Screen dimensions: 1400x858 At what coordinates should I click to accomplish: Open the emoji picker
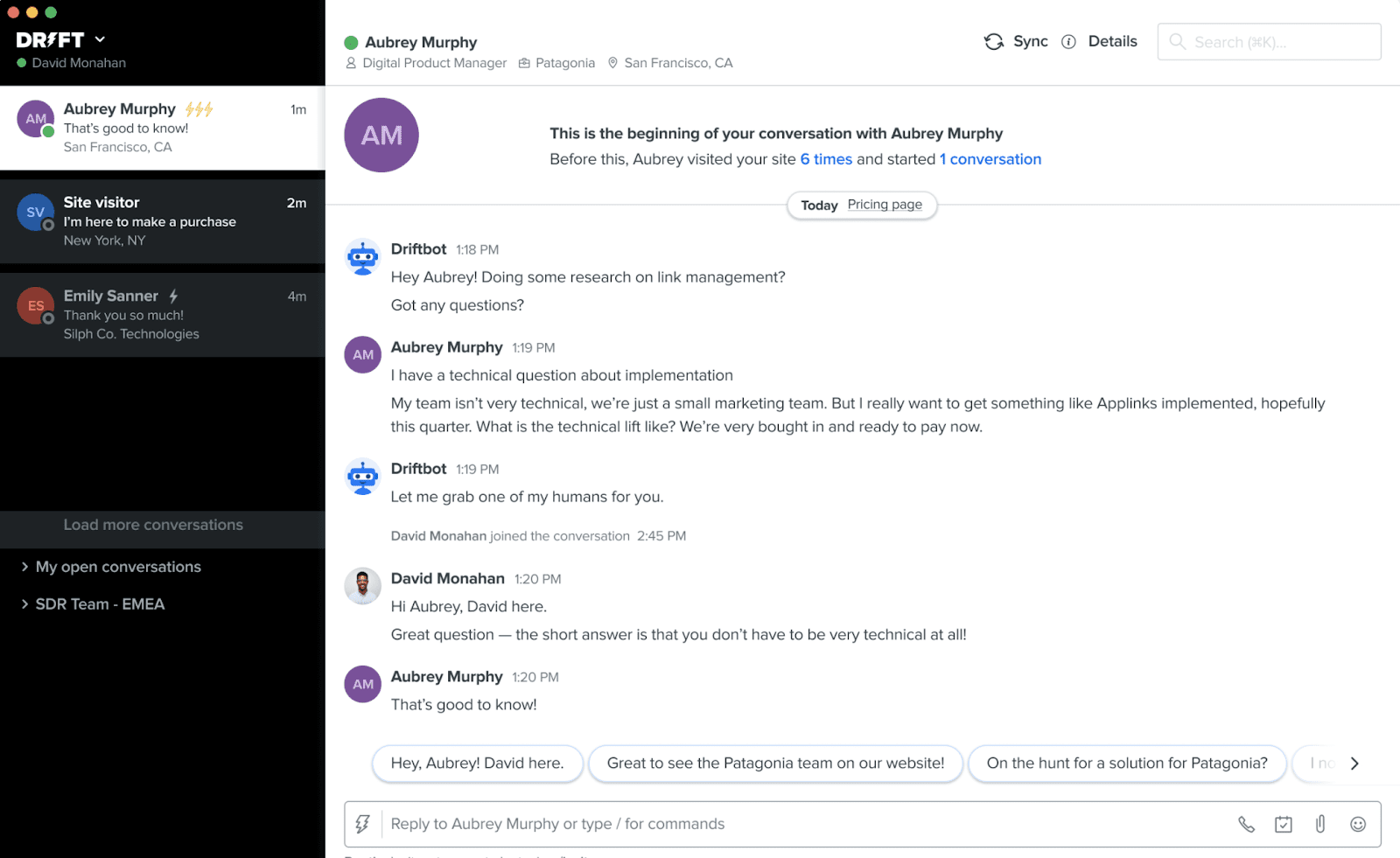tap(1357, 823)
